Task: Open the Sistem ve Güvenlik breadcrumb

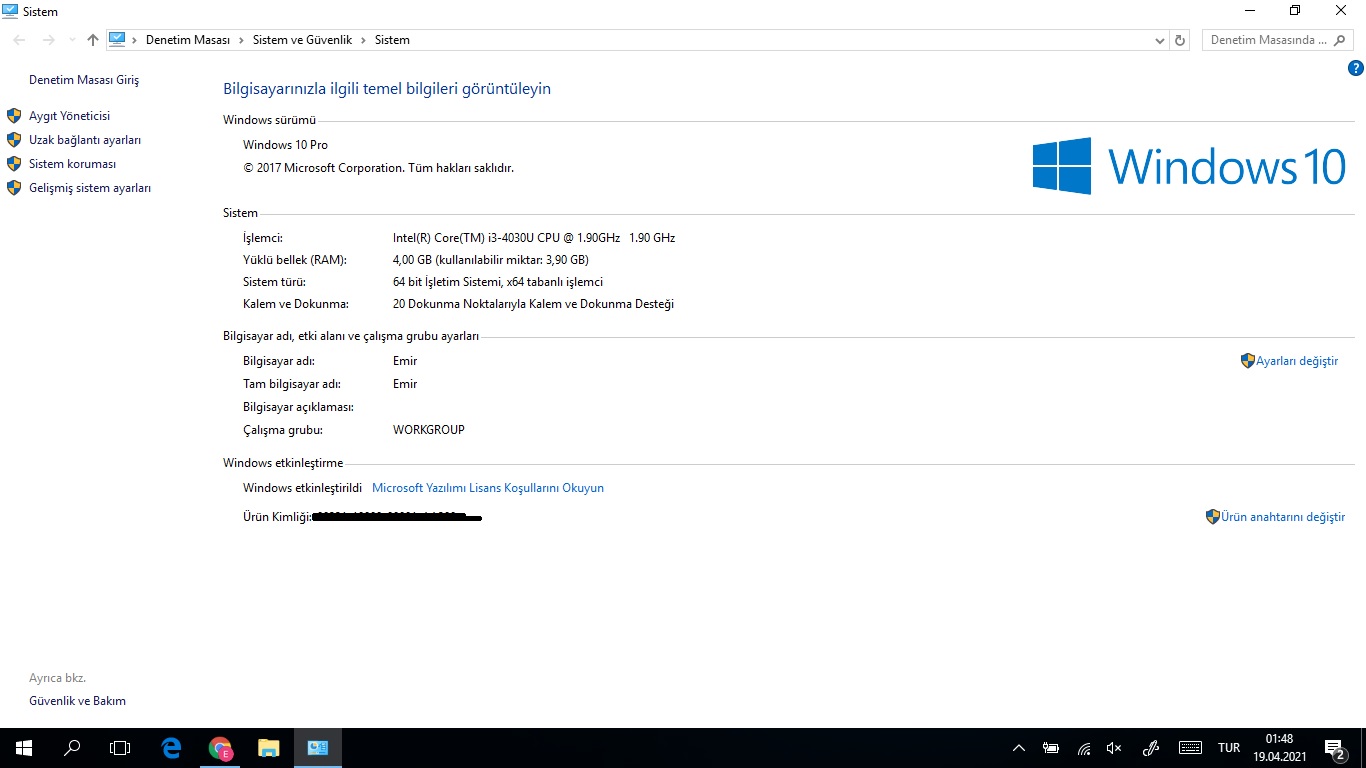Action: coord(302,40)
